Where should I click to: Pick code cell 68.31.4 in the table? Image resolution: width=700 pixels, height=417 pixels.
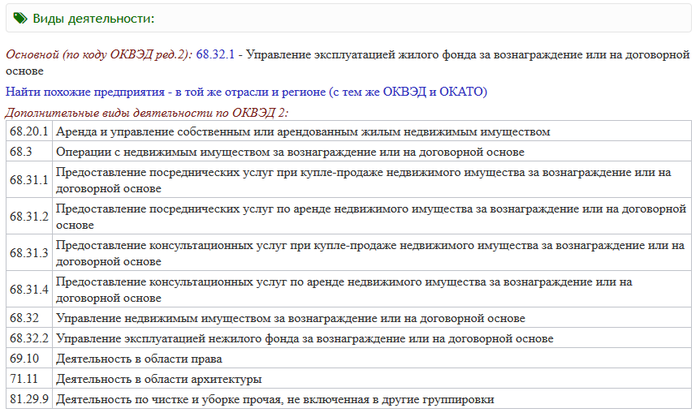pyautogui.click(x=29, y=289)
